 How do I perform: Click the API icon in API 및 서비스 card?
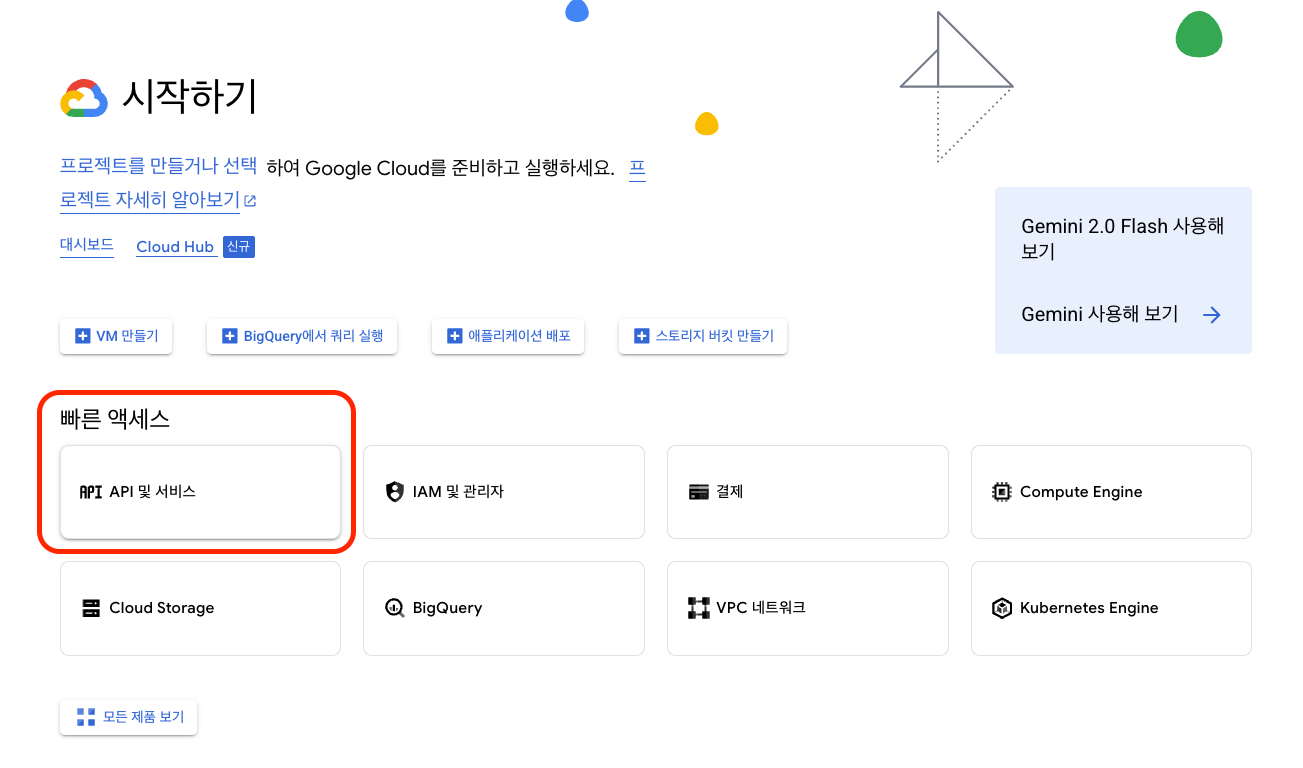point(91,492)
